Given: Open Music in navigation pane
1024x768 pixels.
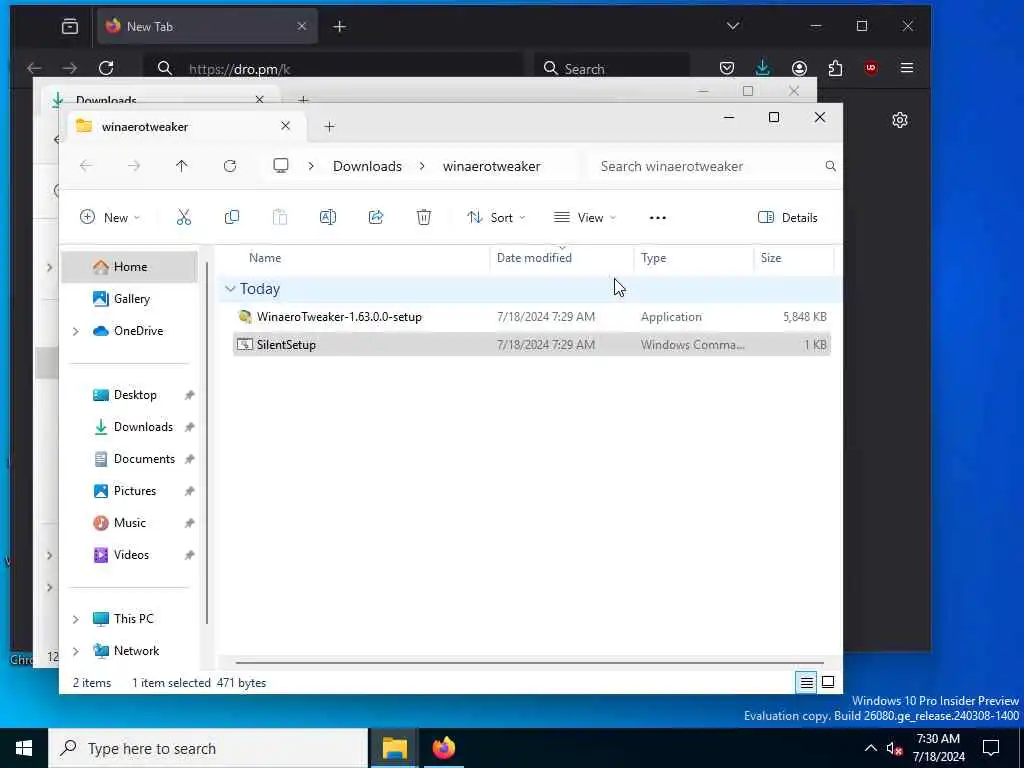Looking at the screenshot, I should click(129, 522).
